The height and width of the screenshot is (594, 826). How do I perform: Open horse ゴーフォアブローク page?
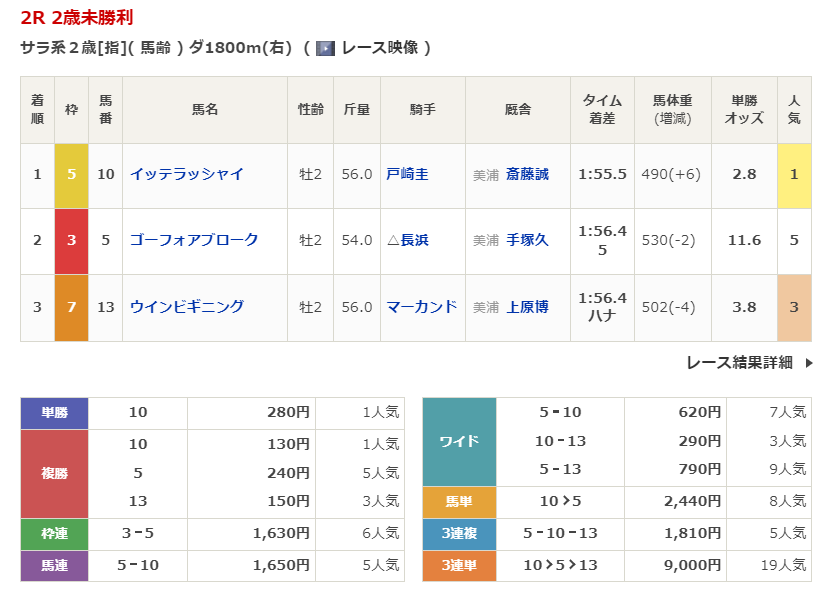(194, 240)
